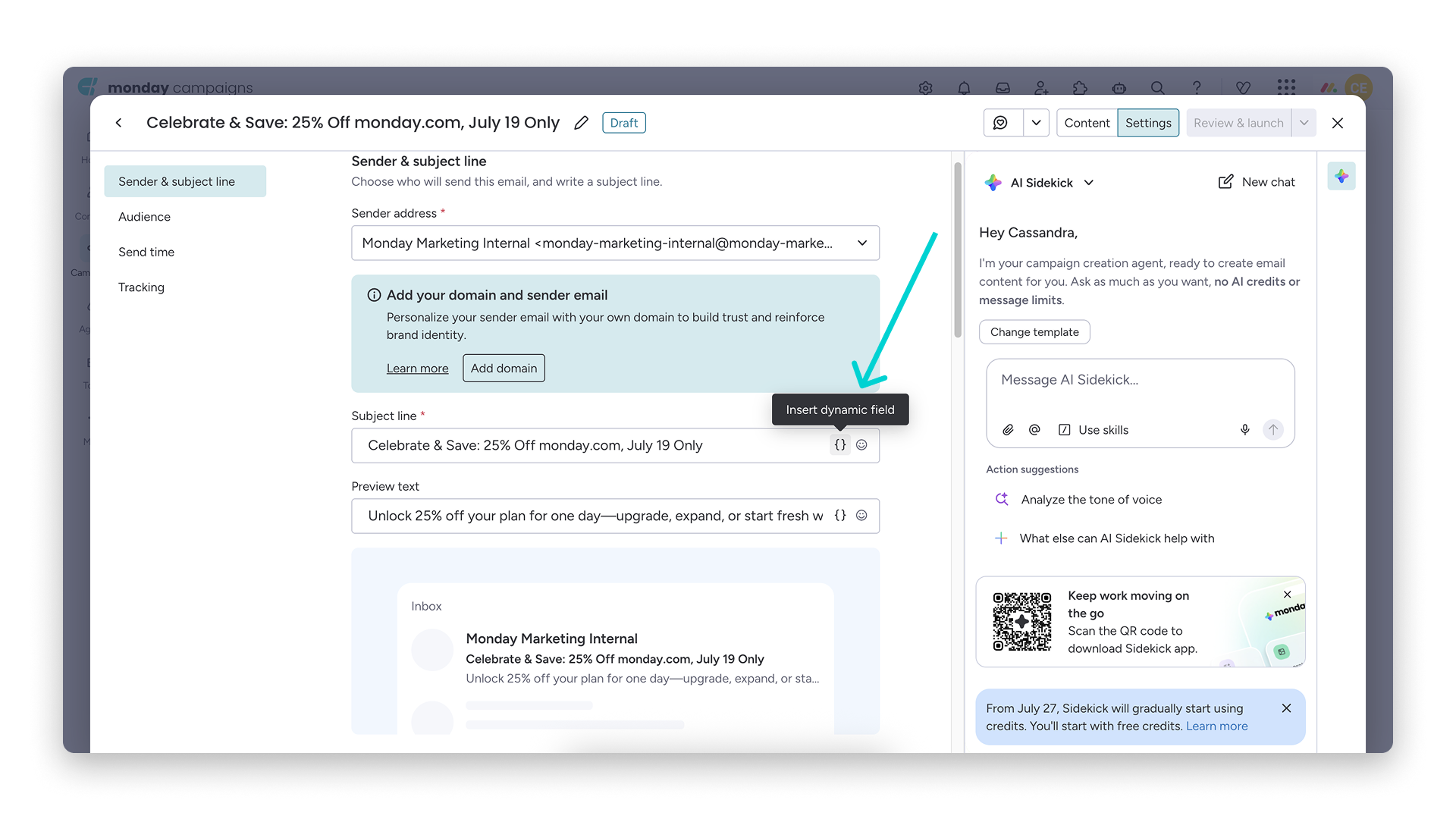Select Sender & subject line section
The width and height of the screenshot is (1456, 819).
[185, 181]
